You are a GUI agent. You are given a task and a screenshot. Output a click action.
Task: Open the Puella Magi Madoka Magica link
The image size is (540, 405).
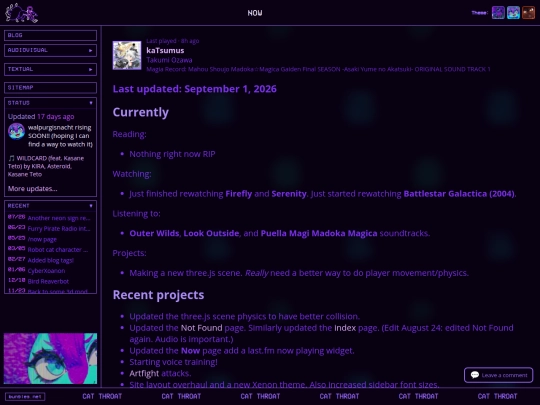click(319, 233)
